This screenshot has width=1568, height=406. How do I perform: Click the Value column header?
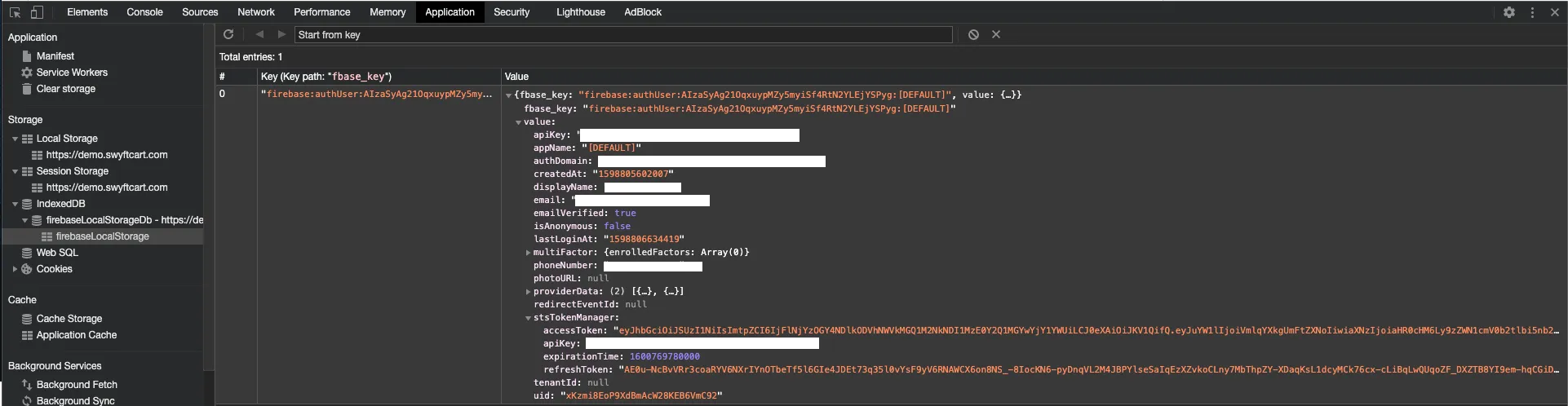[x=1034, y=77]
